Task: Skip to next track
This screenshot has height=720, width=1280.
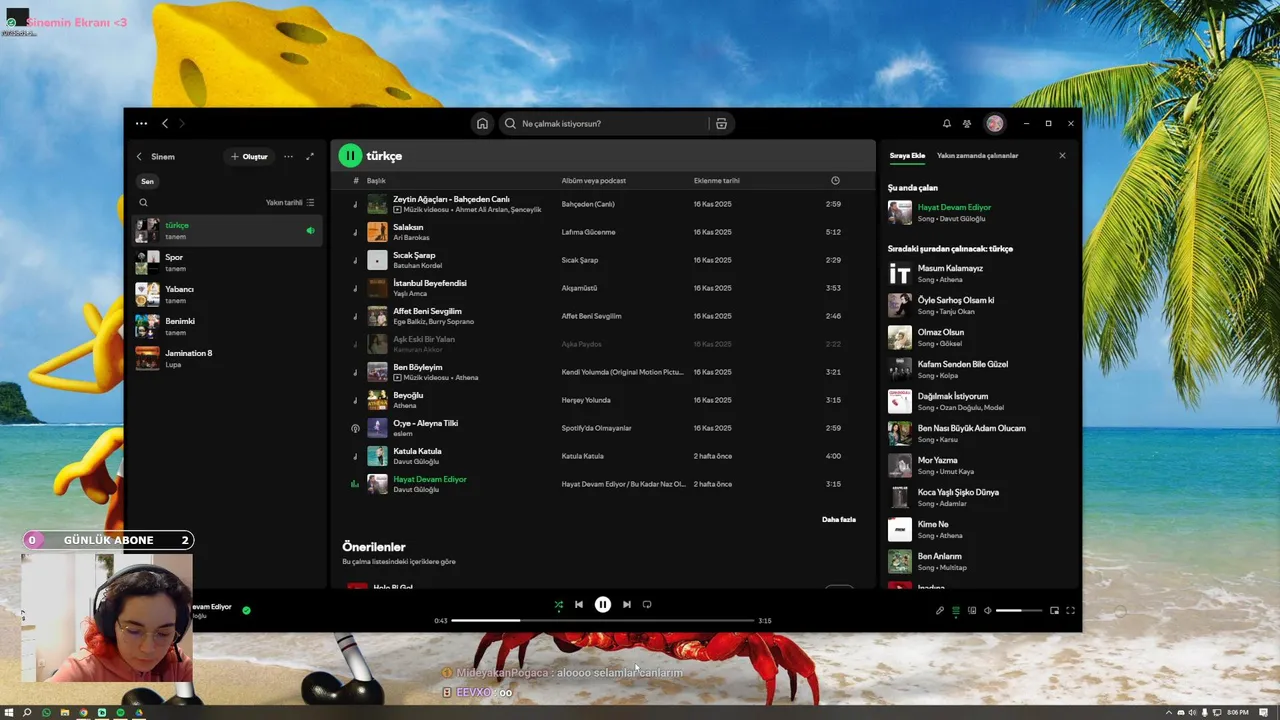Action: click(x=627, y=604)
